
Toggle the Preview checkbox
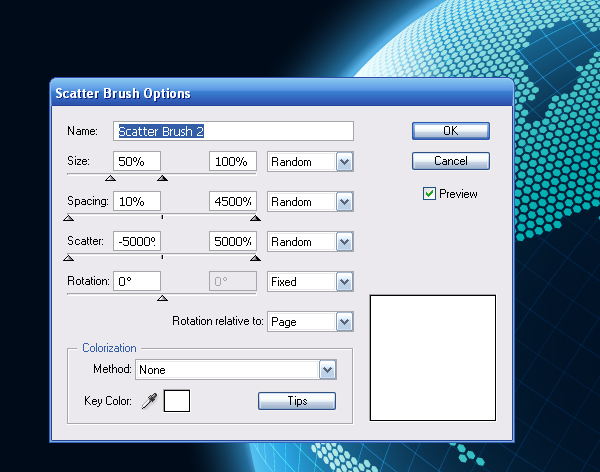tap(429, 194)
